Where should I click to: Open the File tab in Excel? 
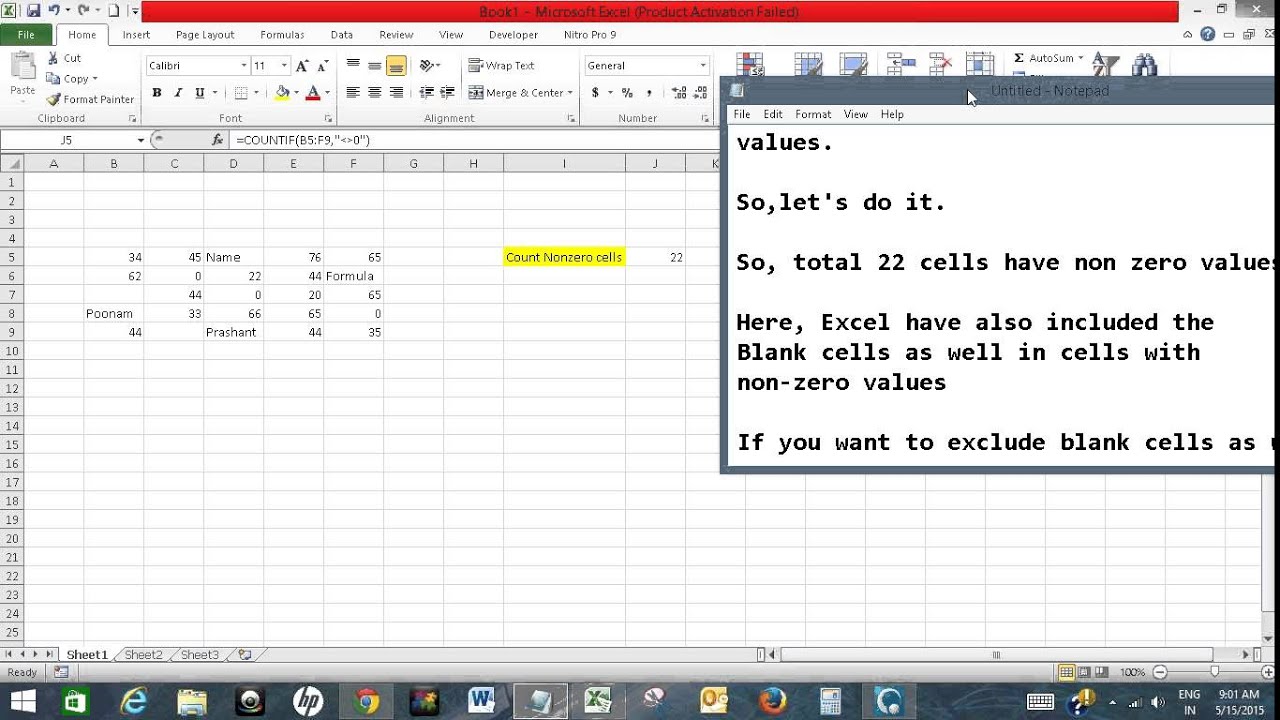26,34
